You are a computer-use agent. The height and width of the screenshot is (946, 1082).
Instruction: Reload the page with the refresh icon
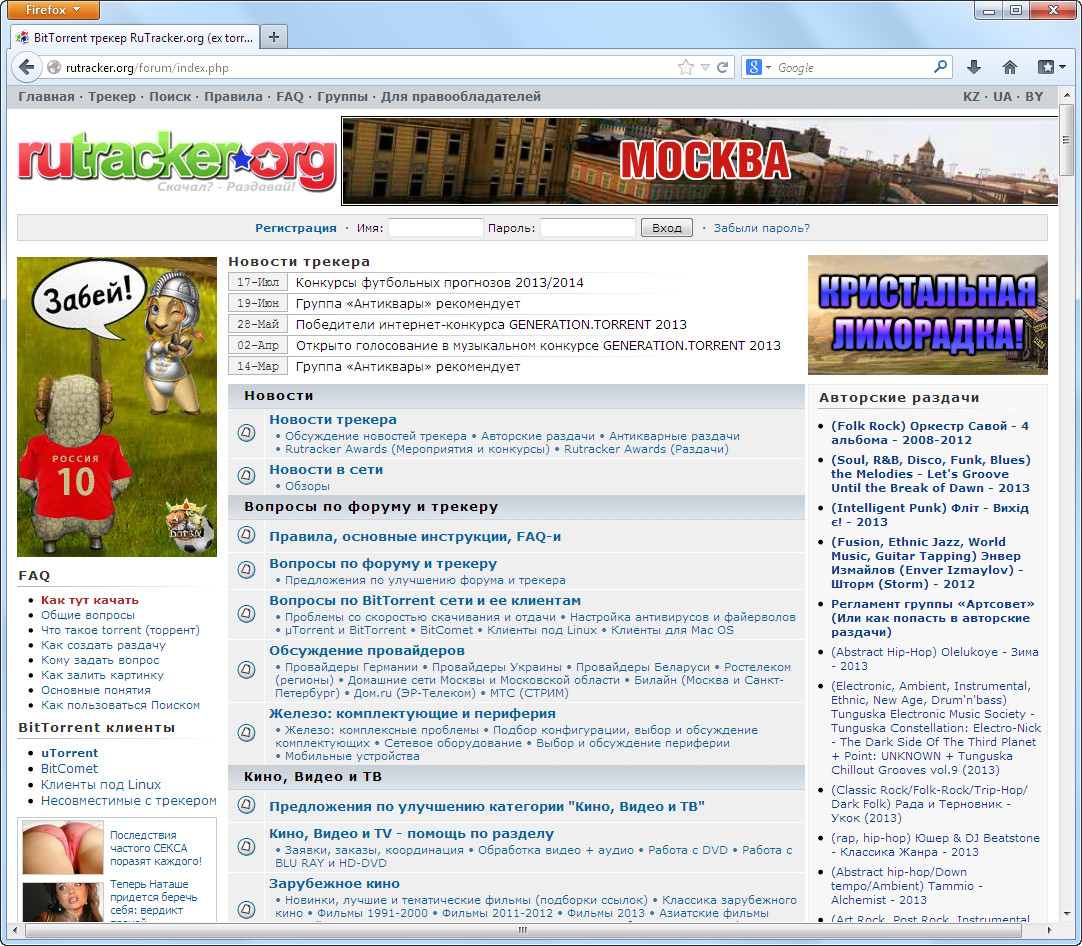(x=722, y=67)
